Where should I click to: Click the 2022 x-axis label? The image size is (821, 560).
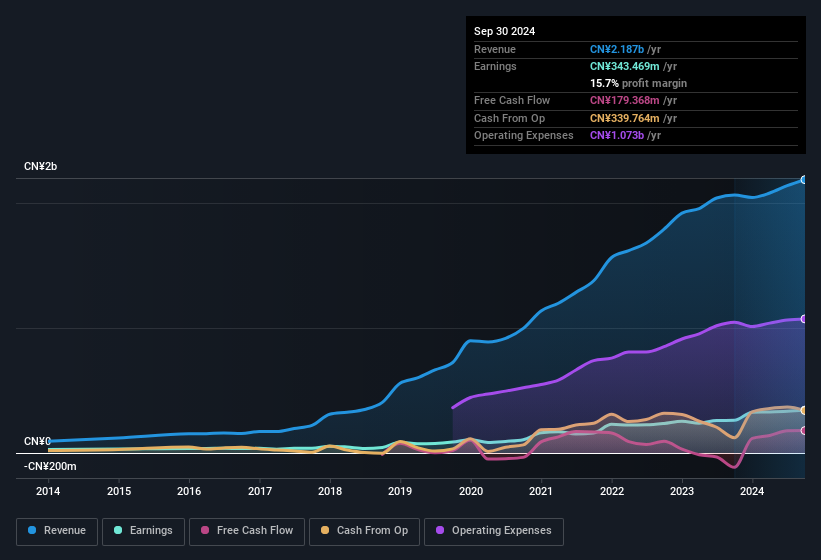click(612, 491)
